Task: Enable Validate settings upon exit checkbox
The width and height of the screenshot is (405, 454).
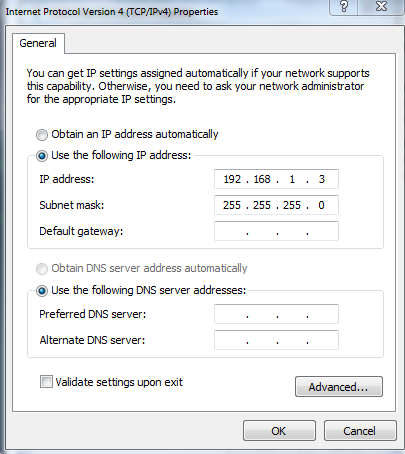Action: coord(46,382)
